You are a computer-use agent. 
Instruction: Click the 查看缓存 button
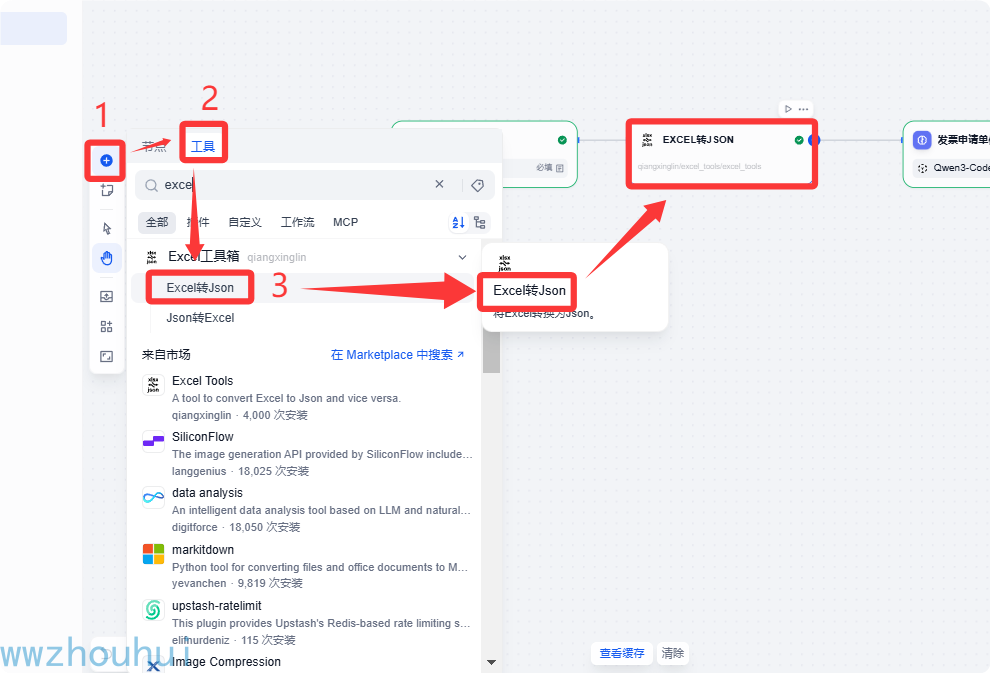point(622,653)
